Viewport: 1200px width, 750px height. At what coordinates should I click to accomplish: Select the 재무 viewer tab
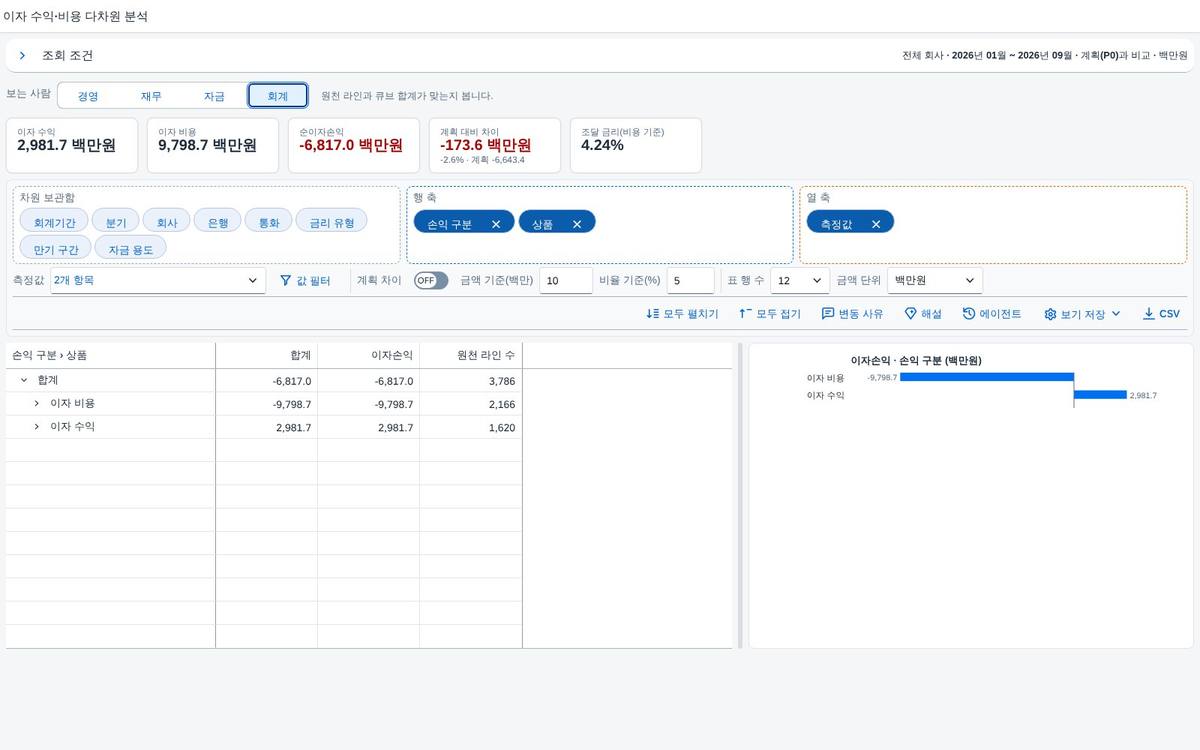(151, 96)
